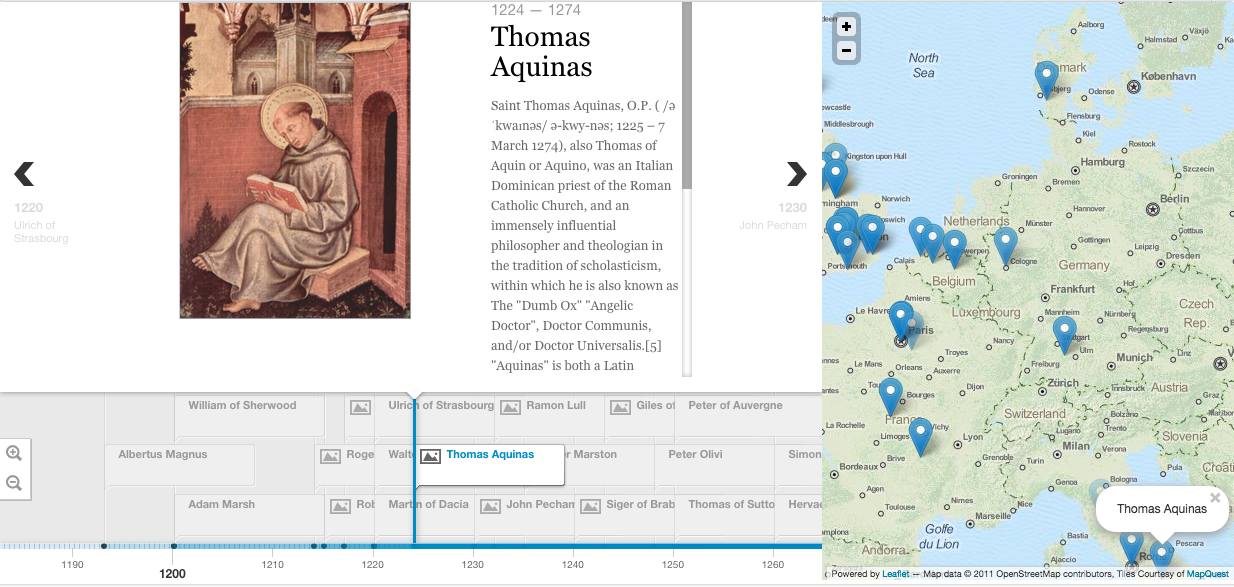Open the Thomas Aquinas painting image
The height and width of the screenshot is (587, 1234).
click(295, 160)
